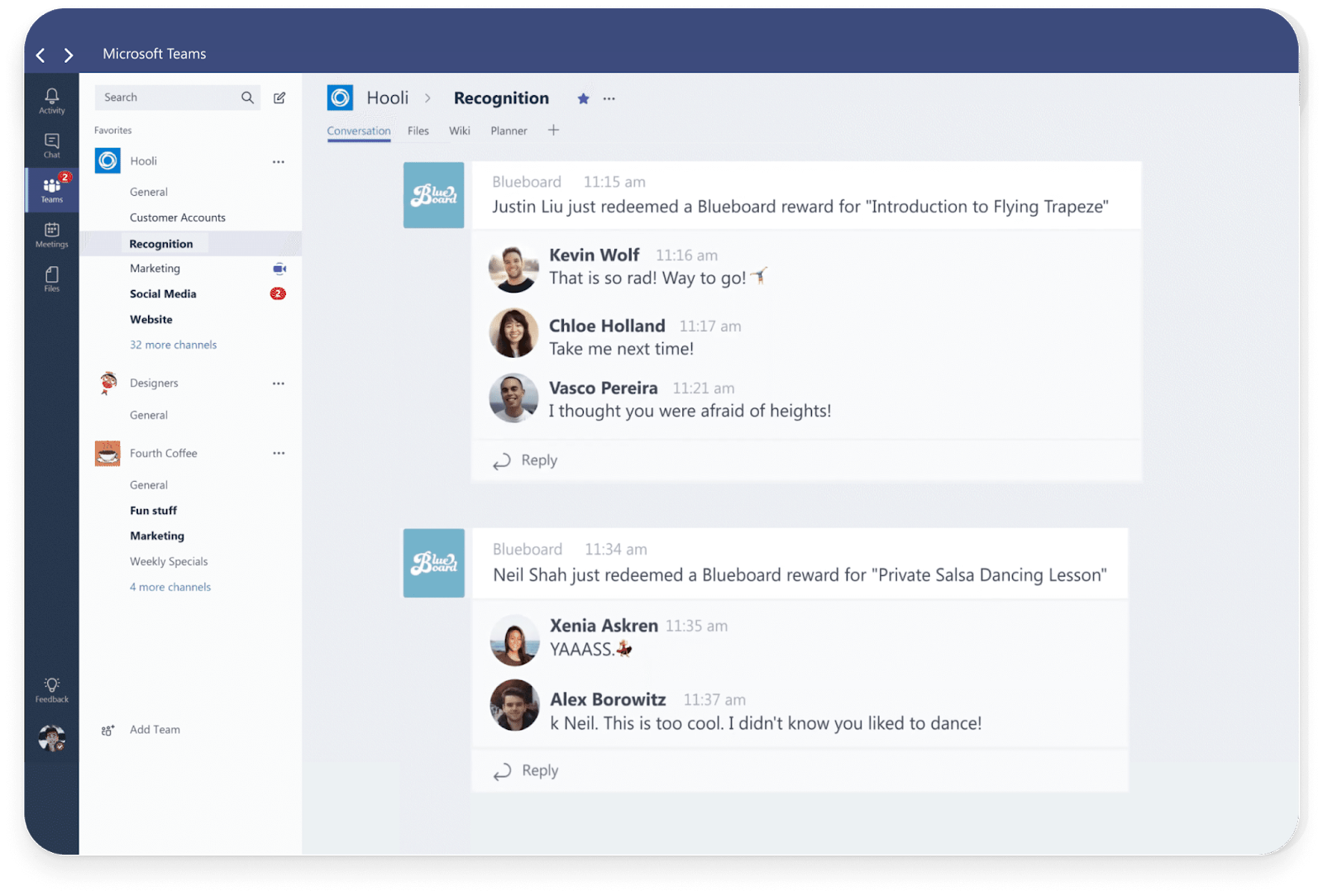
Task: Open more options for Designers team
Action: [x=279, y=384]
